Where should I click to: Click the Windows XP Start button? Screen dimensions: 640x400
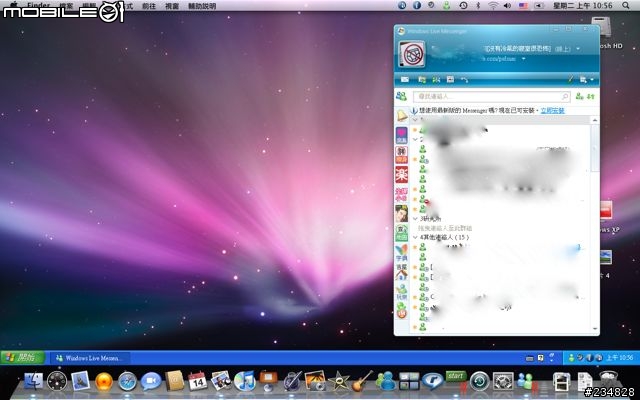23,358
